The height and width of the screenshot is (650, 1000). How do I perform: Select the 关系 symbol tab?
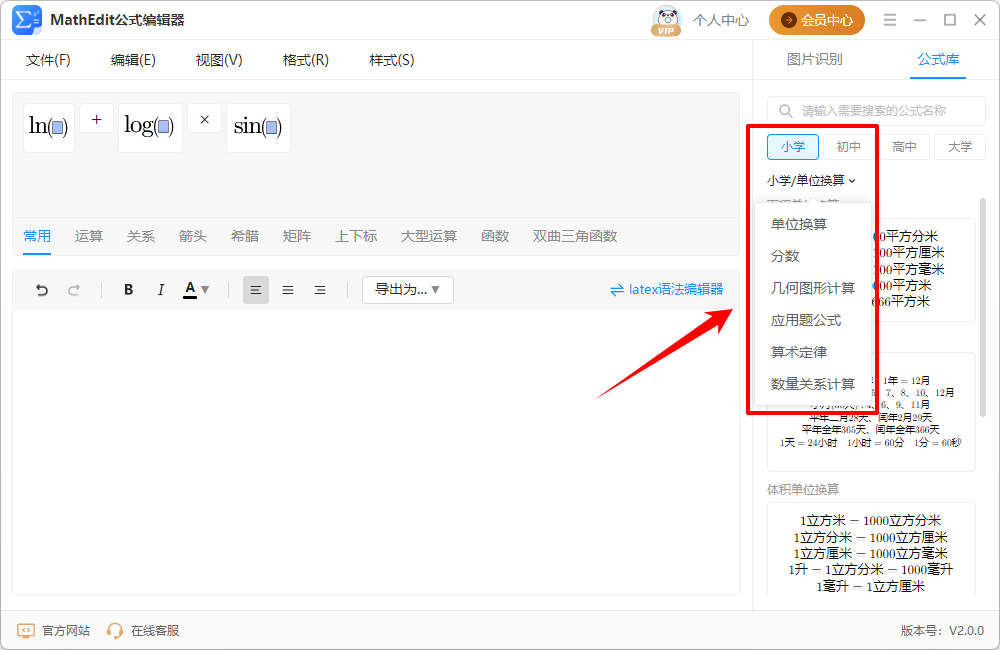[140, 237]
